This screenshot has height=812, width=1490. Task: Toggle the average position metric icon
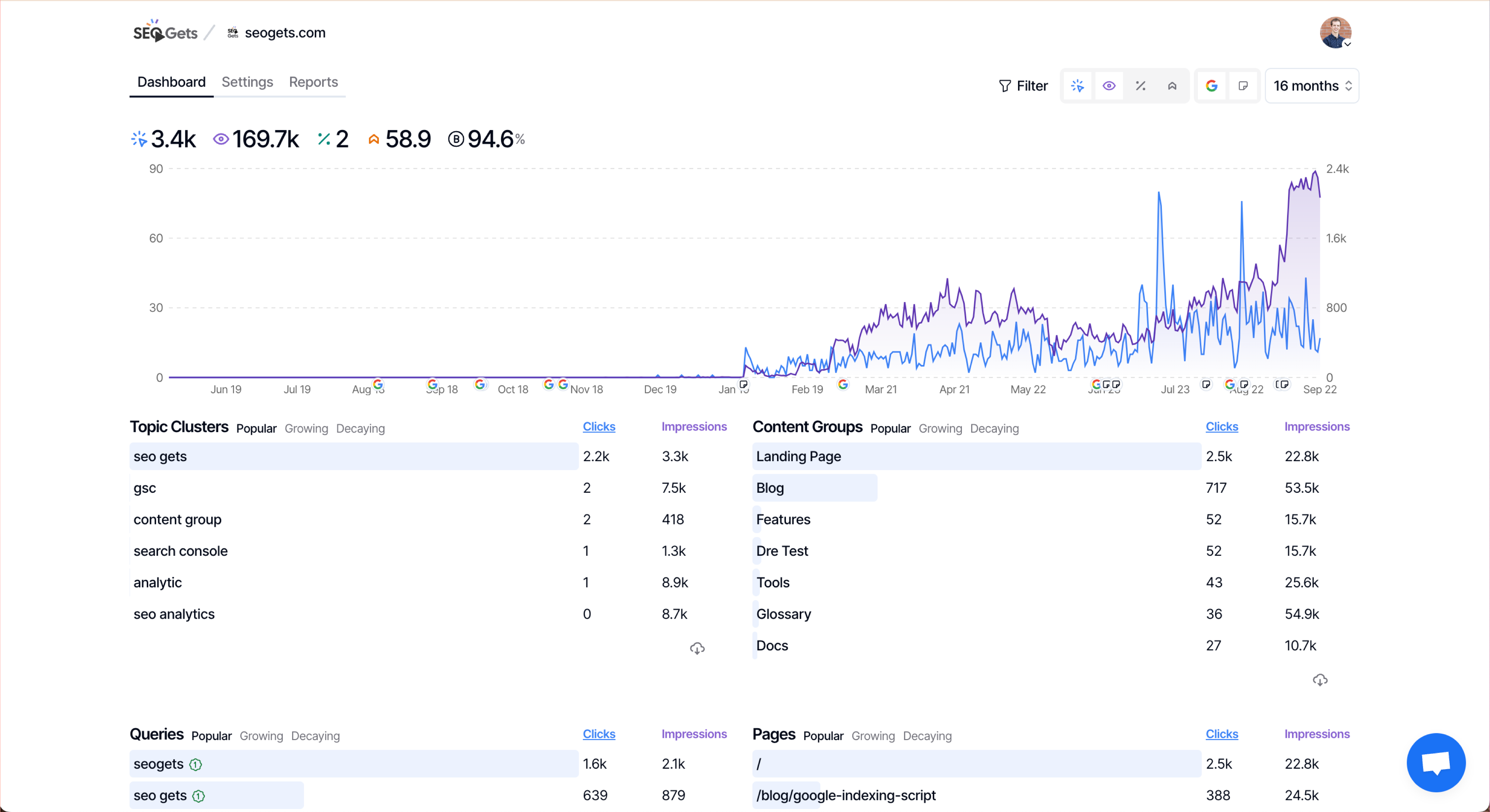[1172, 86]
